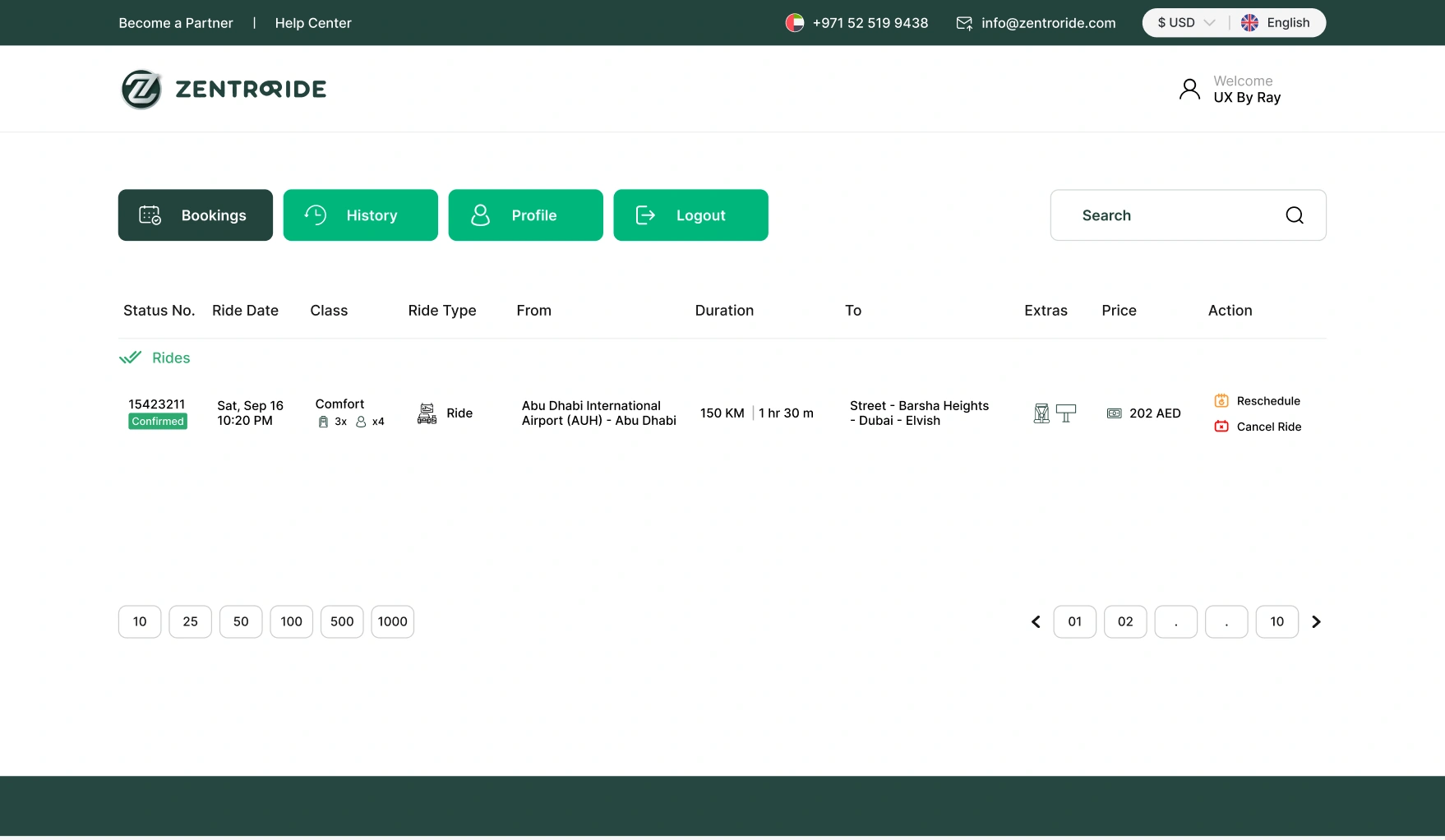Show 25 rows per page
The height and width of the screenshot is (840, 1445).
click(191, 622)
